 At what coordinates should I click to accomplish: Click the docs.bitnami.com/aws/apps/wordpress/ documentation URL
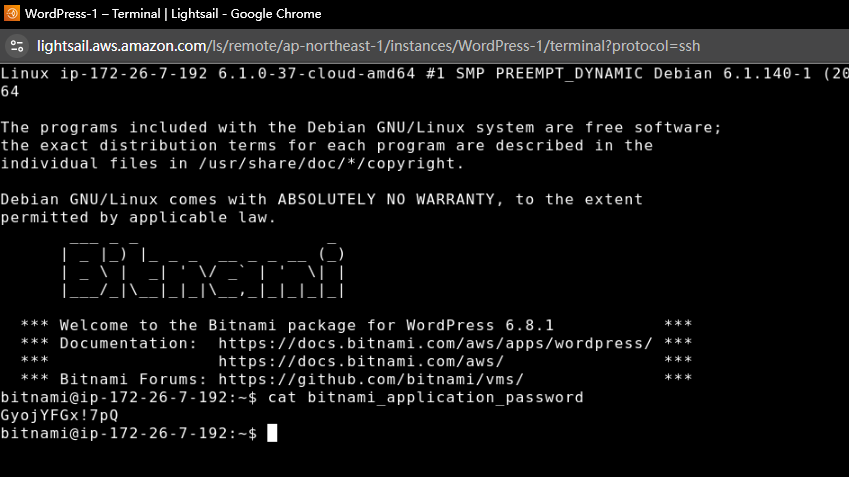[x=435, y=343]
